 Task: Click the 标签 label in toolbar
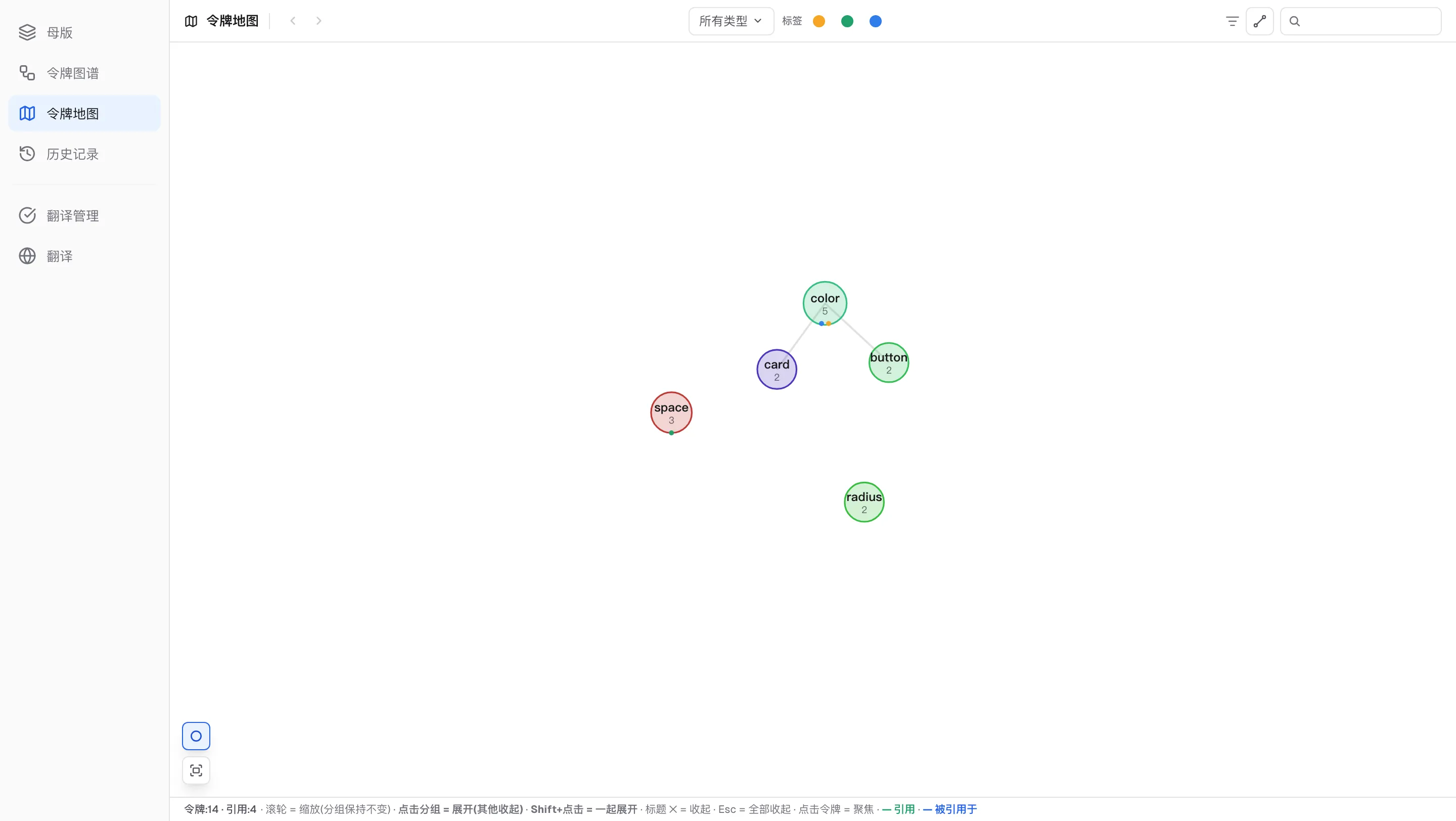(792, 21)
